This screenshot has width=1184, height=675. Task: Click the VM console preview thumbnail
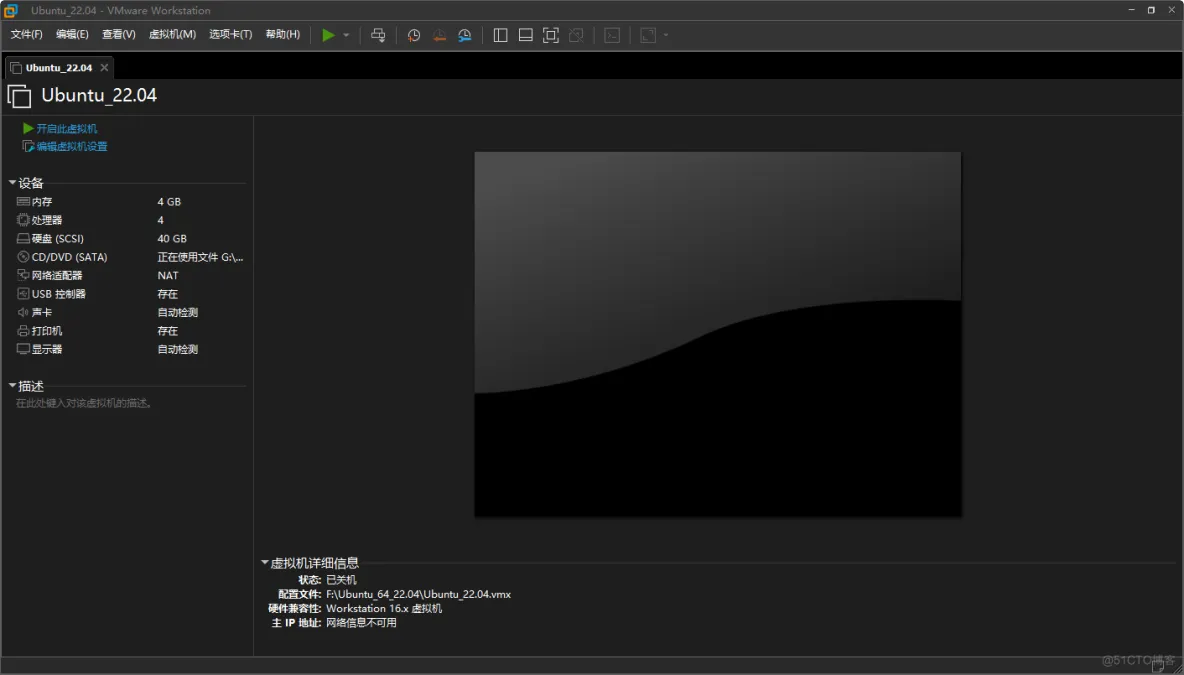(716, 333)
